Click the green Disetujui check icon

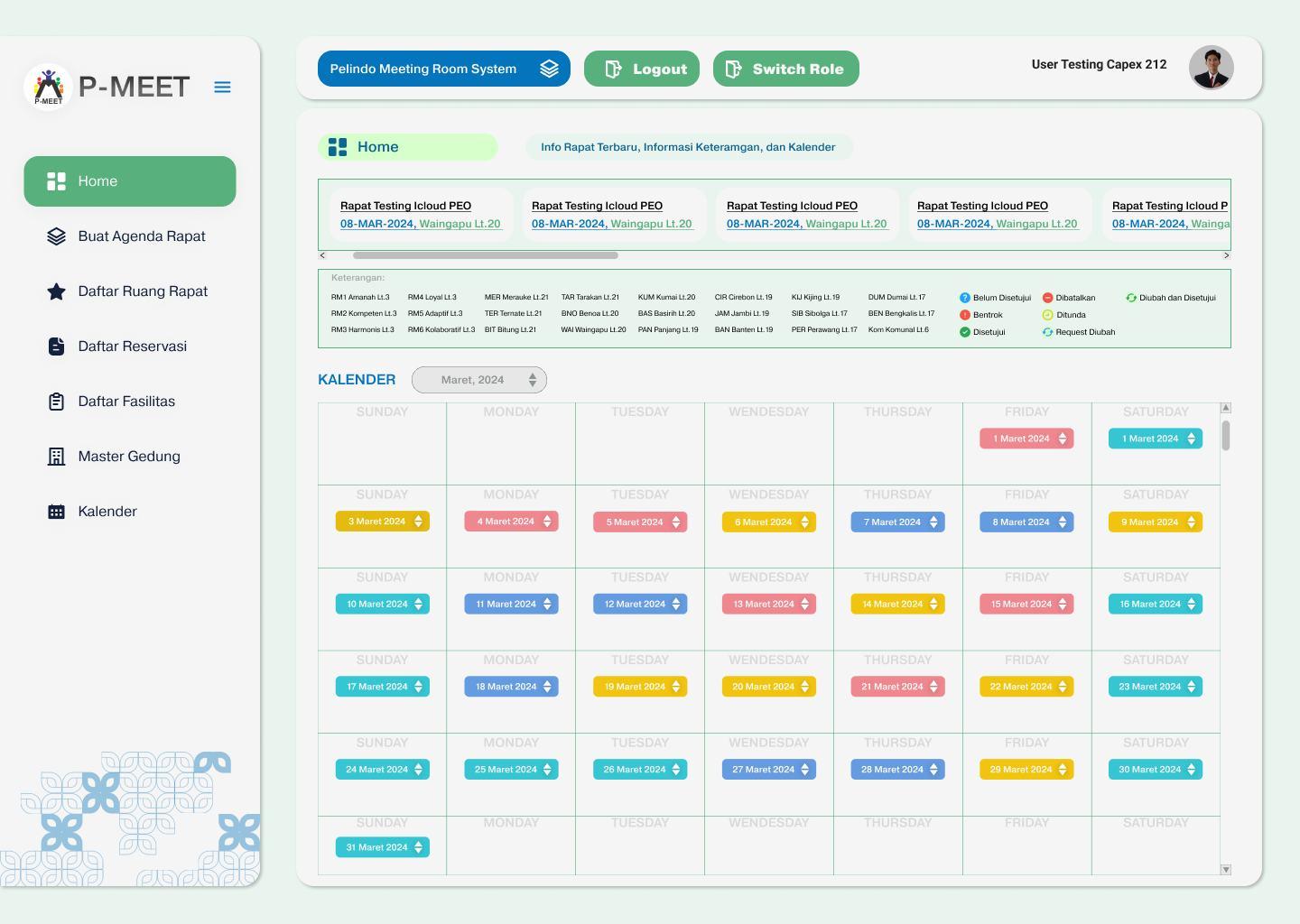point(964,332)
